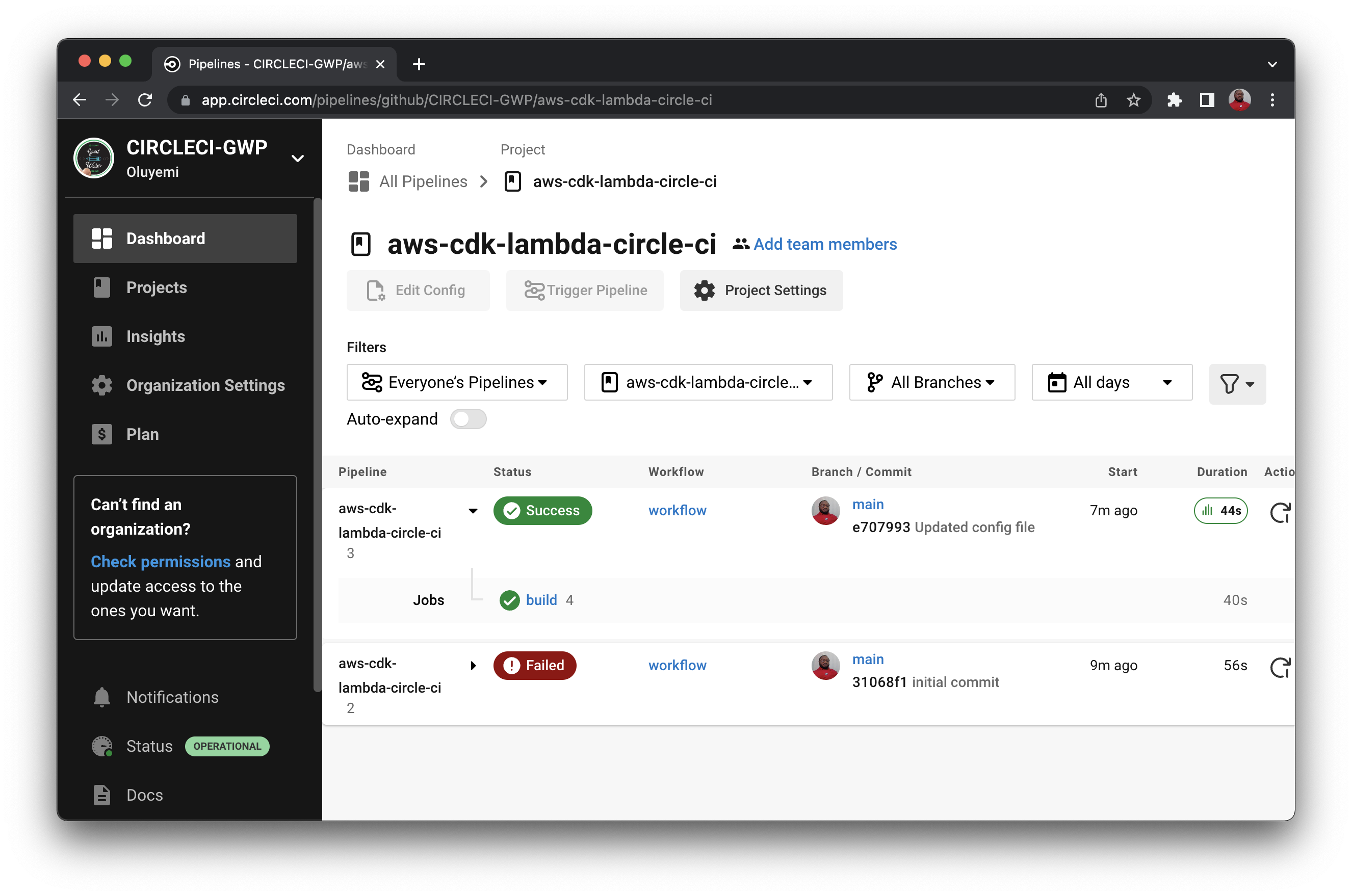The image size is (1352, 896).
Task: Click the browser extensions puzzle icon
Action: (1174, 100)
